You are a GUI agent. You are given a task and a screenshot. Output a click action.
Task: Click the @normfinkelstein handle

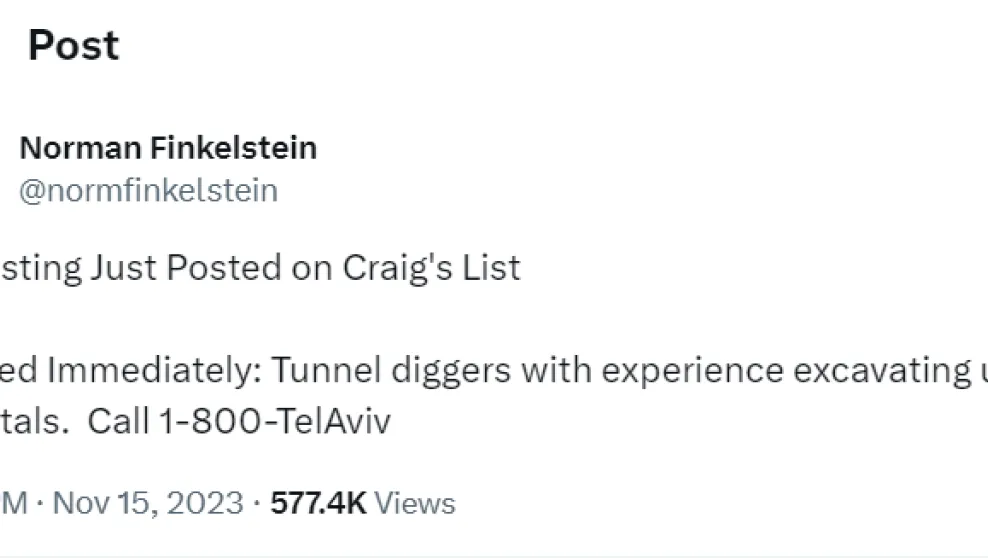point(148,190)
